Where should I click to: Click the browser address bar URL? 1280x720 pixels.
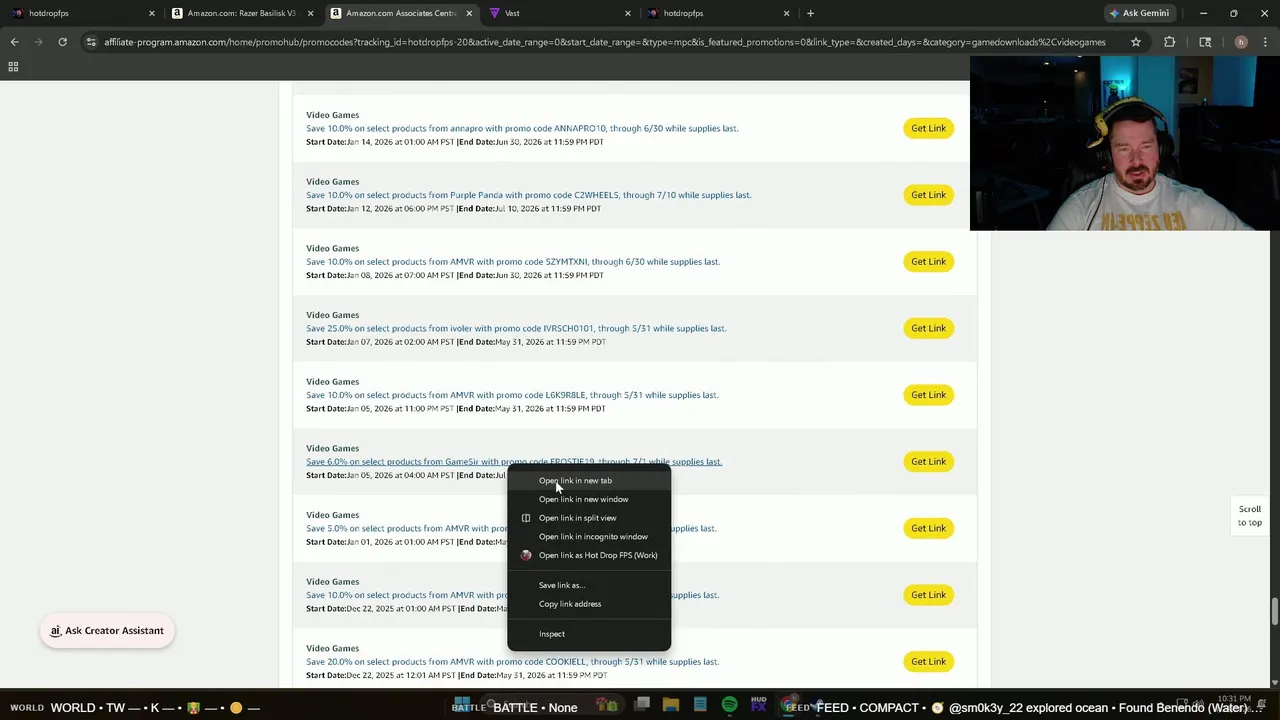[605, 42]
